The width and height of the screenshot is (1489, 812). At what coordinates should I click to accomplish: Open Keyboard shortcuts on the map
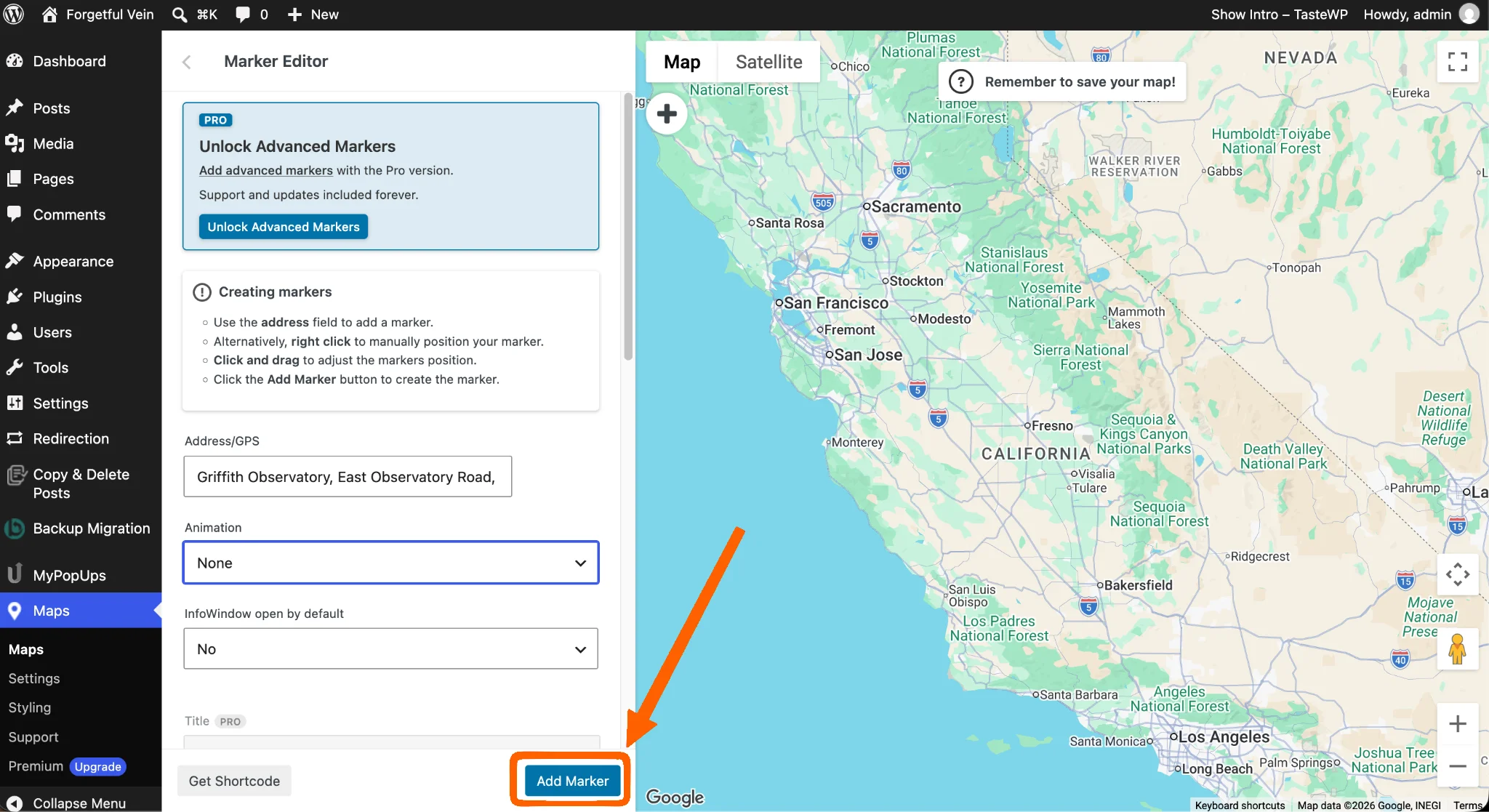(x=1240, y=805)
